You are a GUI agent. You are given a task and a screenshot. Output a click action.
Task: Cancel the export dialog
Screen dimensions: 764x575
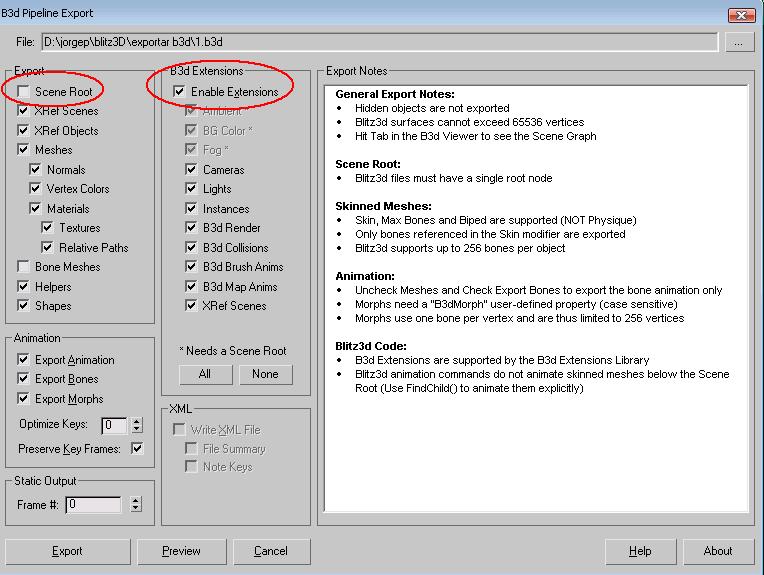271,551
